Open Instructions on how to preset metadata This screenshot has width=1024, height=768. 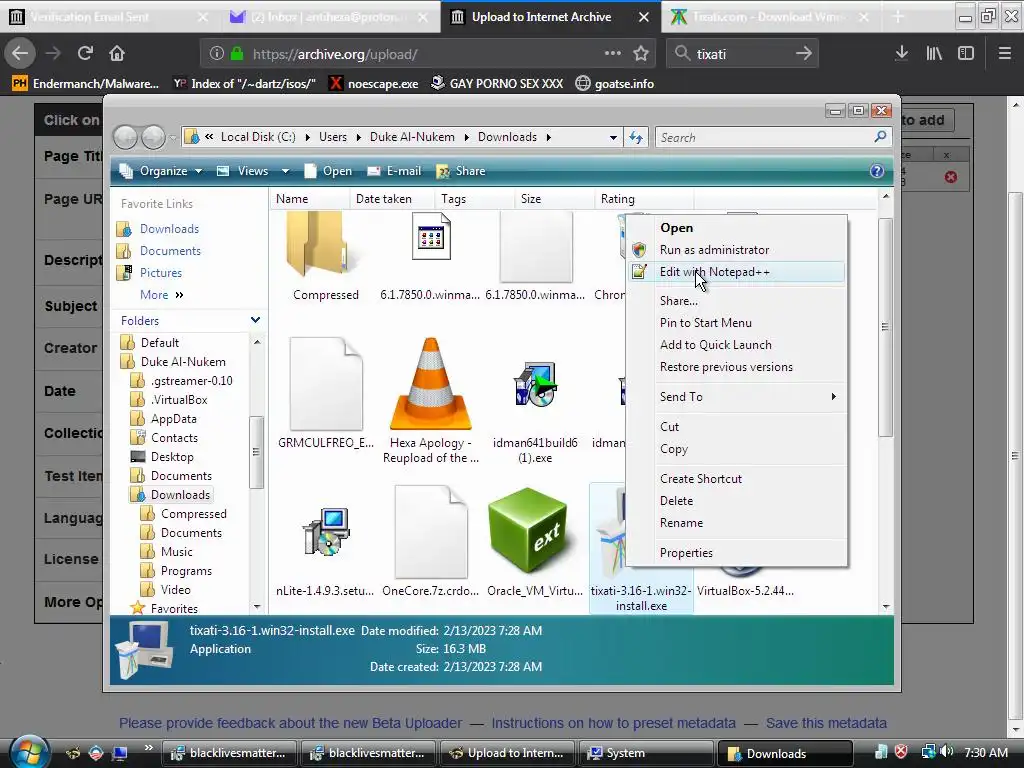613,724
